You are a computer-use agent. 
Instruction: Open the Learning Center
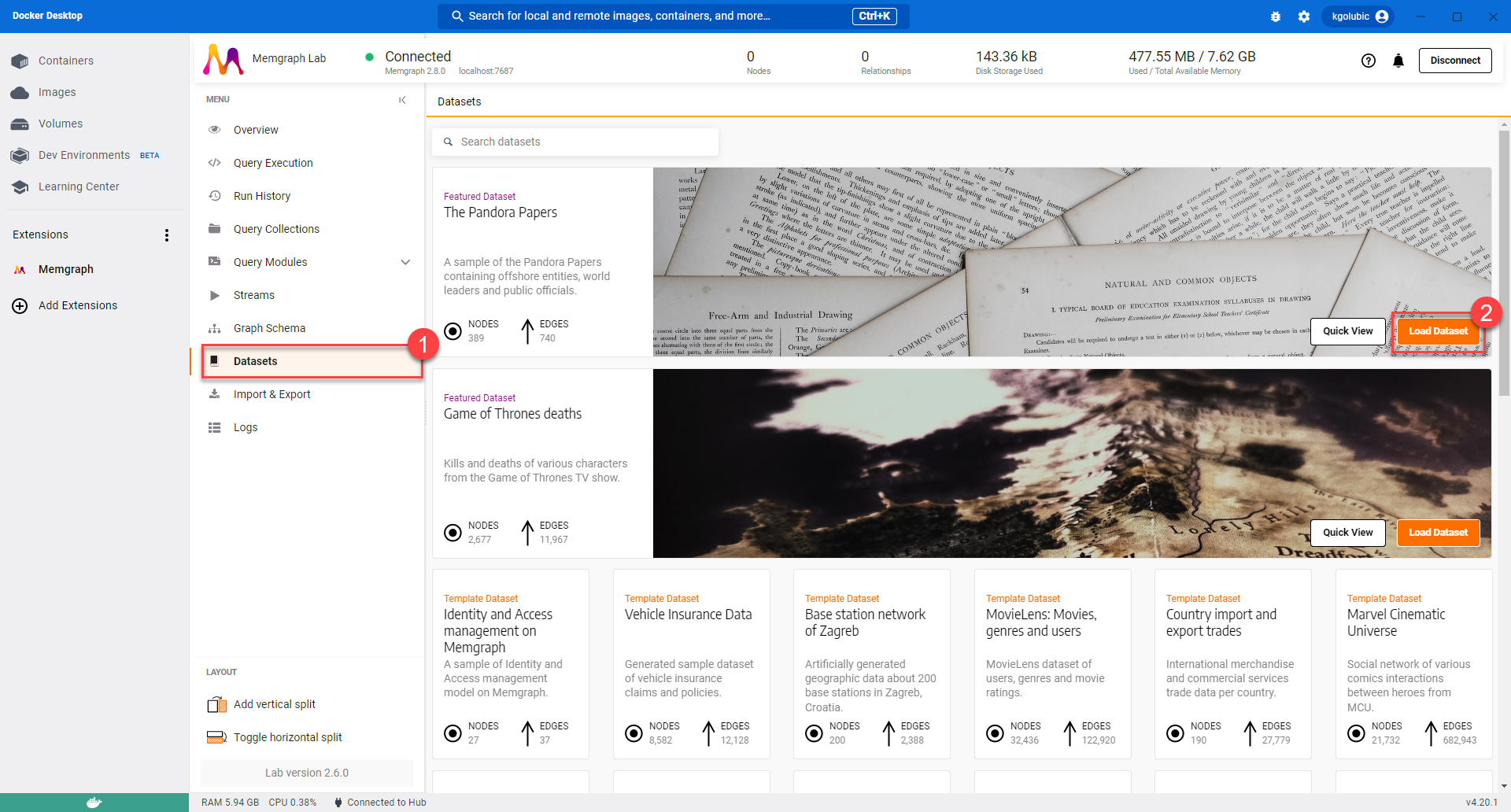[78, 186]
